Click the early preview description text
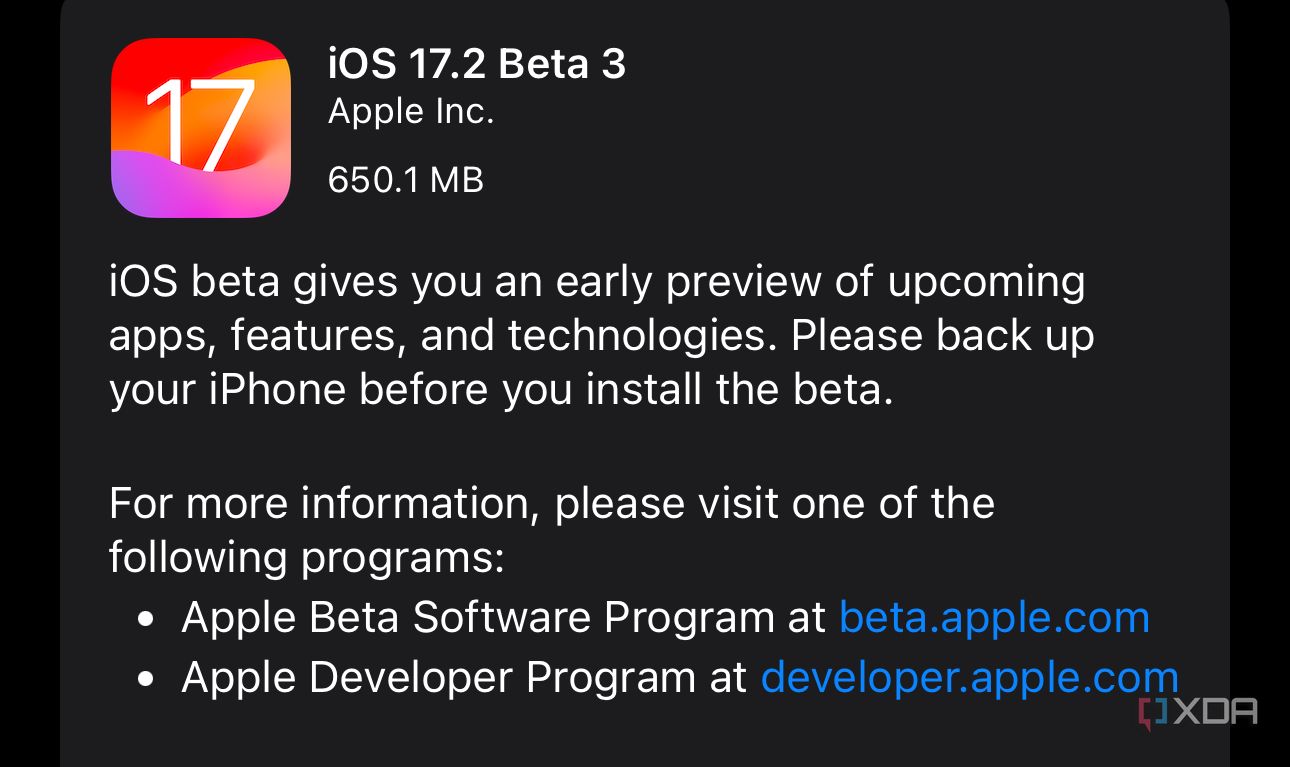Viewport: 1290px width, 767px height. coord(597,281)
